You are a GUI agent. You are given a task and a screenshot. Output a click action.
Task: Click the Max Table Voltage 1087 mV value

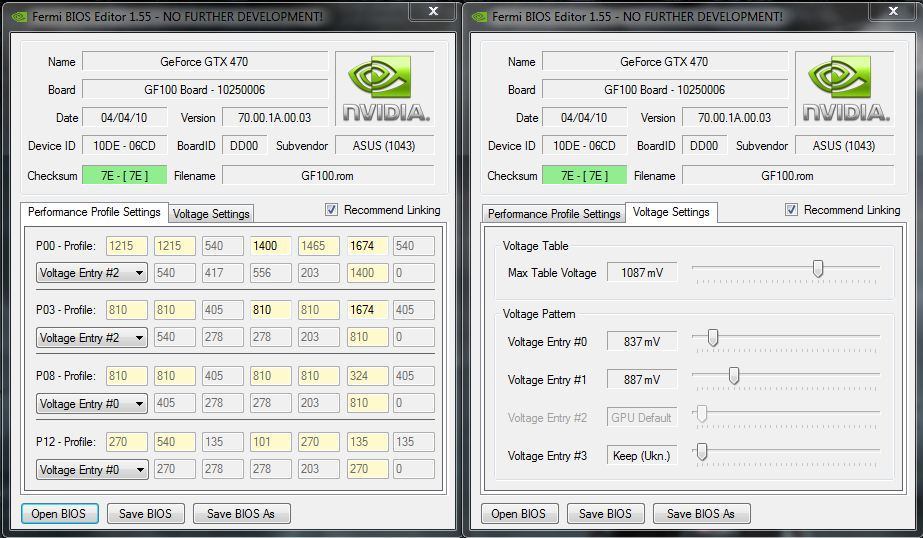pos(642,273)
